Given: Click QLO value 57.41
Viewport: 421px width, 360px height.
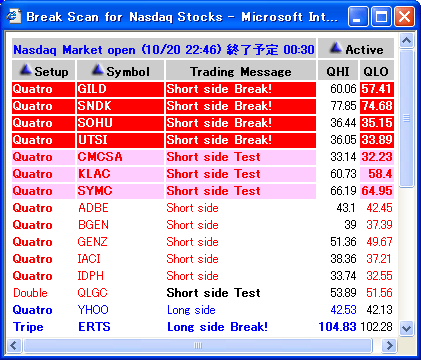Looking at the screenshot, I should coord(377,89).
